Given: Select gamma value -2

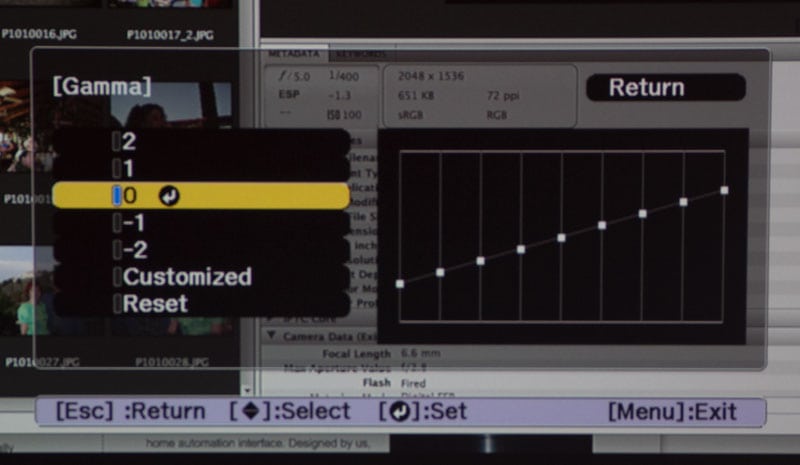Looking at the screenshot, I should [201, 250].
